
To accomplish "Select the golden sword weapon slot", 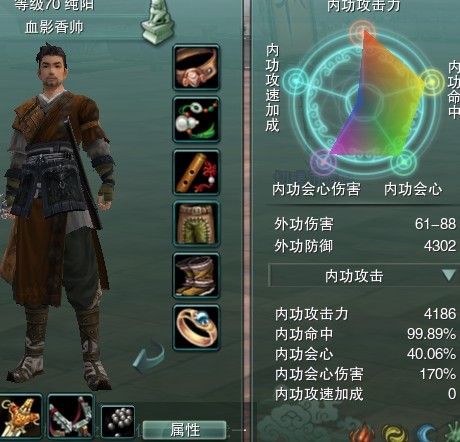I will pyautogui.click(x=20, y=417).
